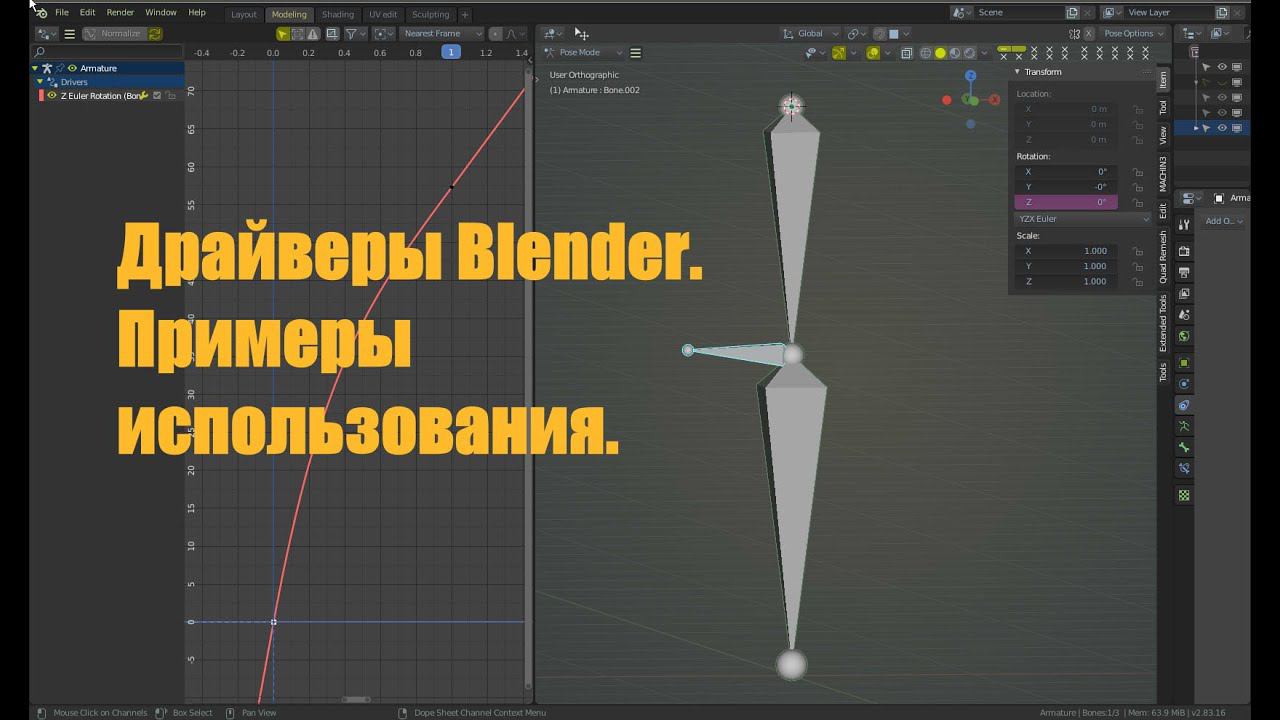Screen dimensions: 1280x720
Task: Toggle lock icon for Rotation X
Action: pos(1138,172)
